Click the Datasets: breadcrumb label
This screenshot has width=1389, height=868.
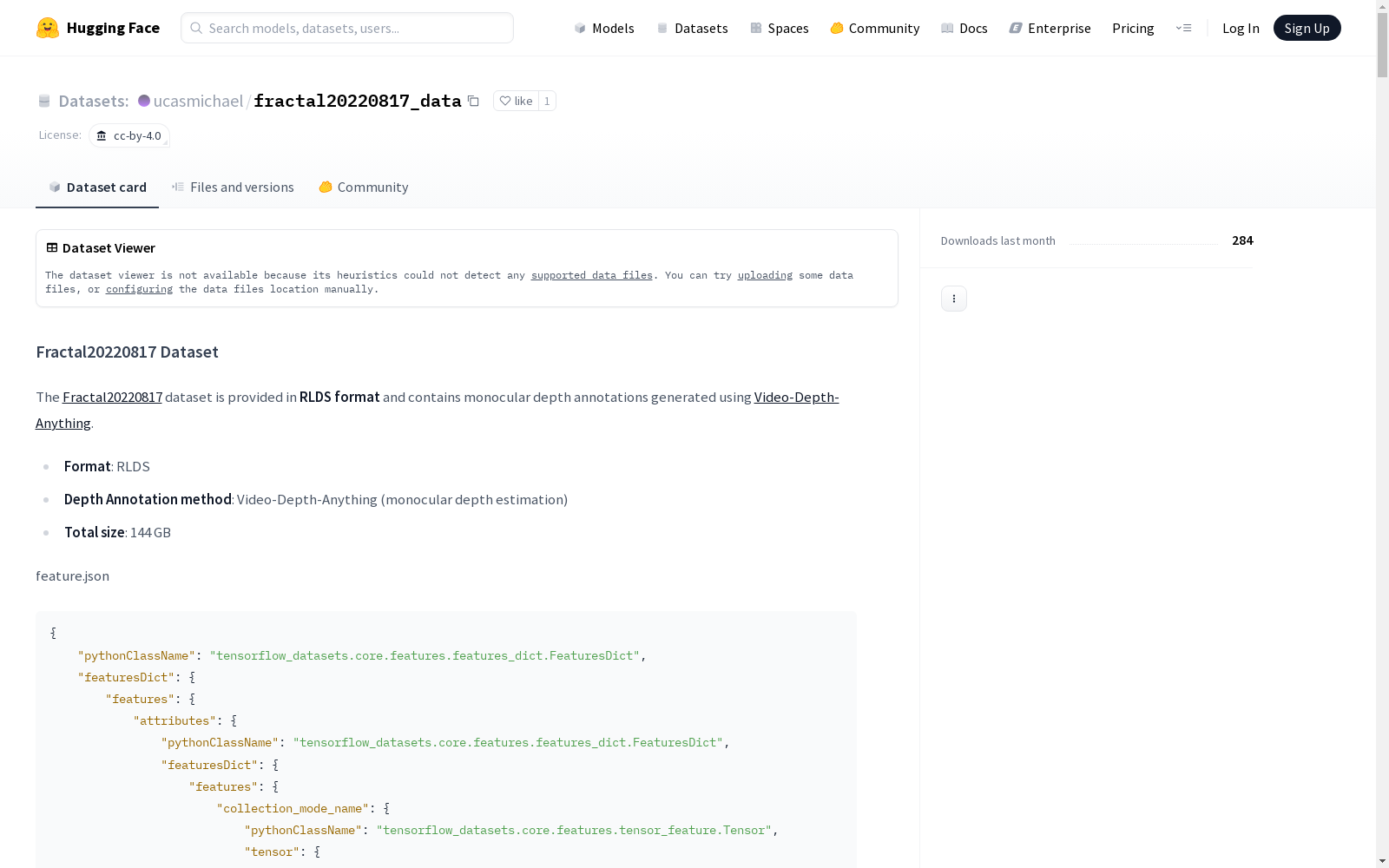(94, 101)
